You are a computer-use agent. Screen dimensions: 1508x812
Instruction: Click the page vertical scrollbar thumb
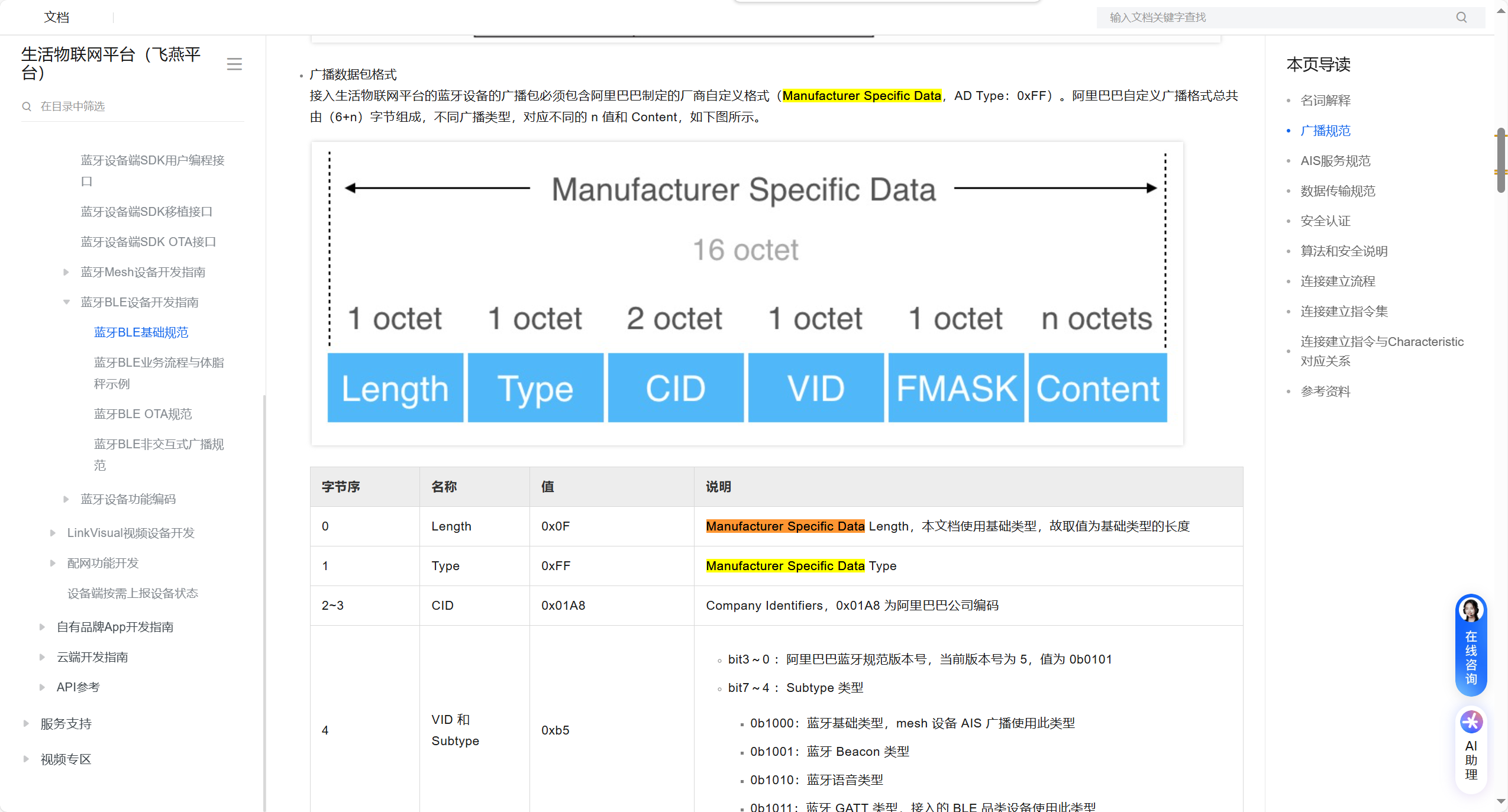[1501, 160]
